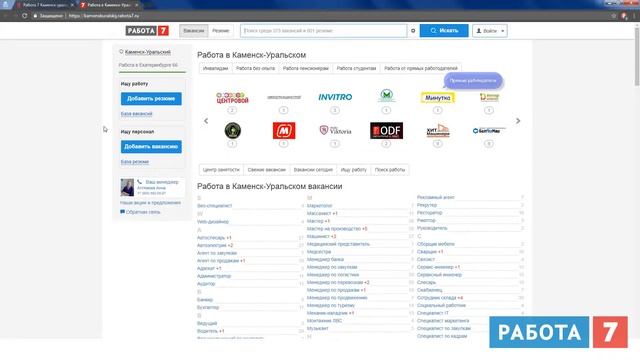640x360 pixels.
Task: Select the Поиск работы tab
Action: [x=390, y=169]
